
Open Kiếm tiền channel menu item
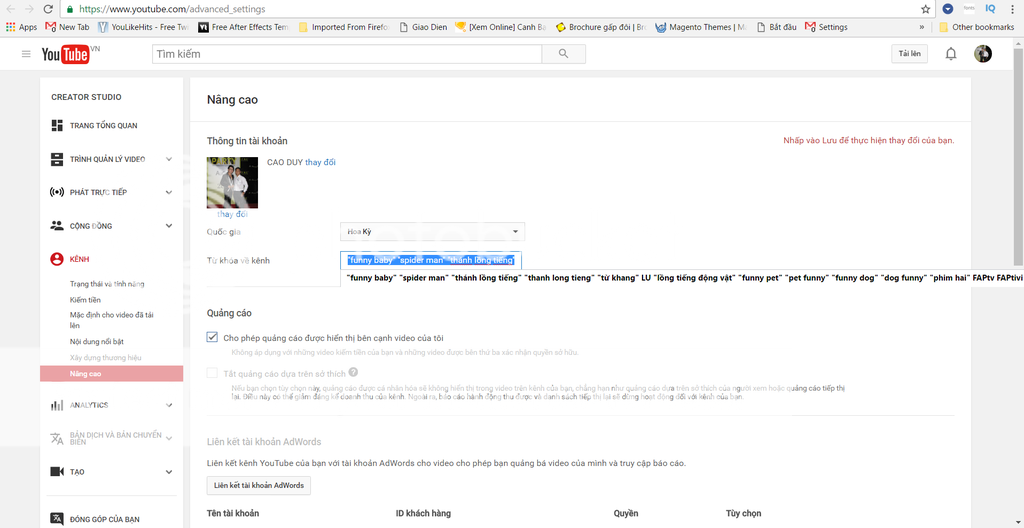[85, 300]
